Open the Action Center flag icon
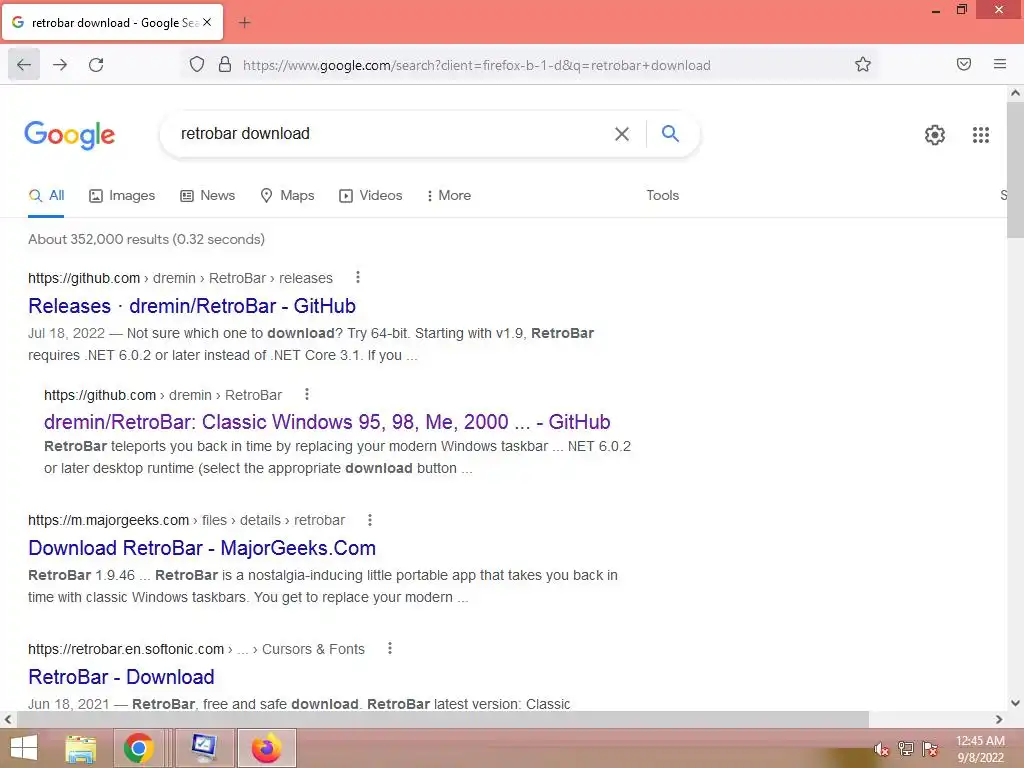1024x768 pixels. pos(930,749)
